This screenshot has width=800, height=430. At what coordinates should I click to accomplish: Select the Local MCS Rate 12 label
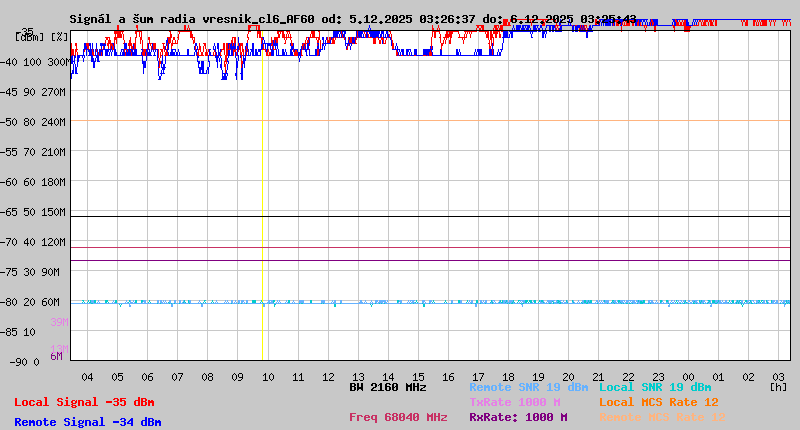(x=658, y=402)
